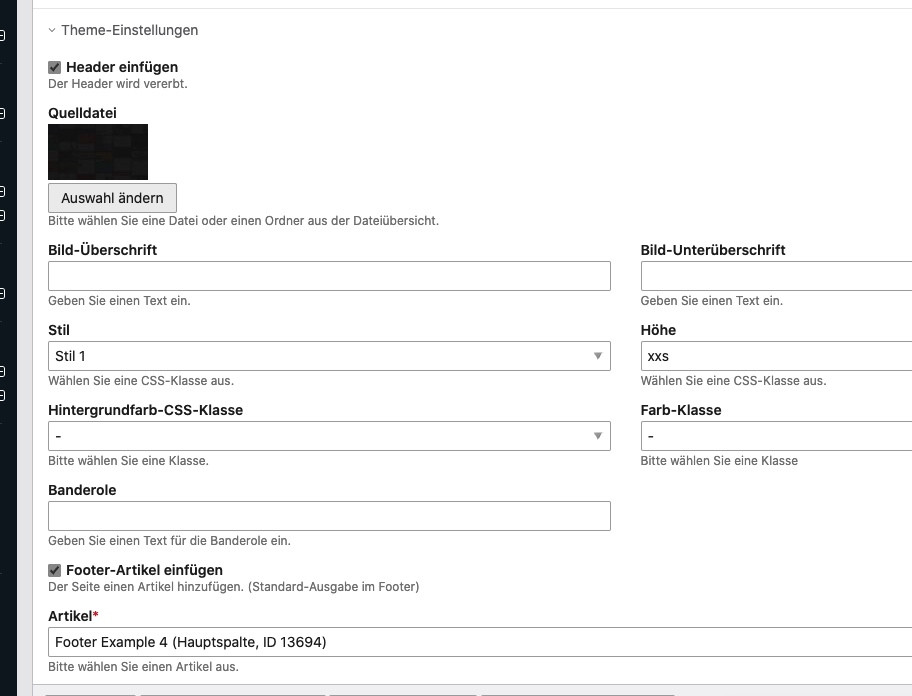The width and height of the screenshot is (912, 696).
Task: Click the Banderole field label
Action: coord(82,490)
